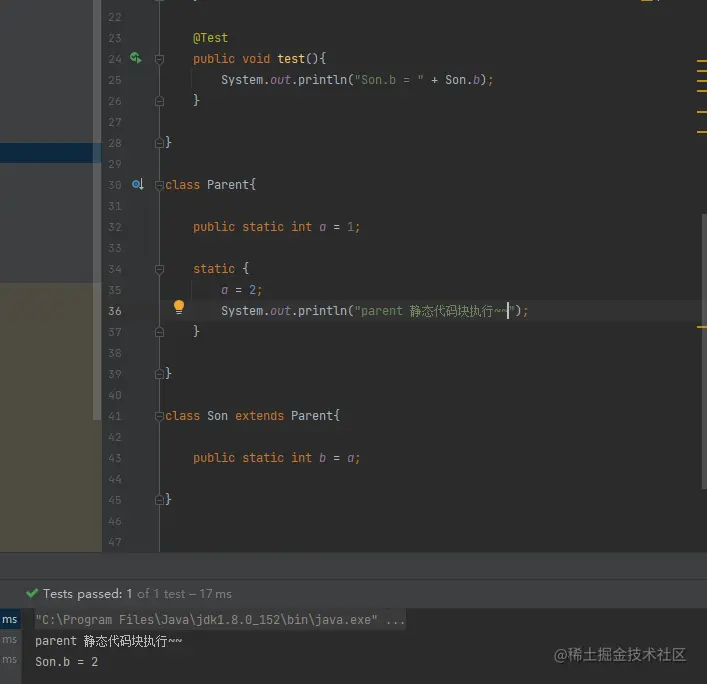Click the fold end marker at line 26
Screen dimensions: 707x684
(159, 101)
